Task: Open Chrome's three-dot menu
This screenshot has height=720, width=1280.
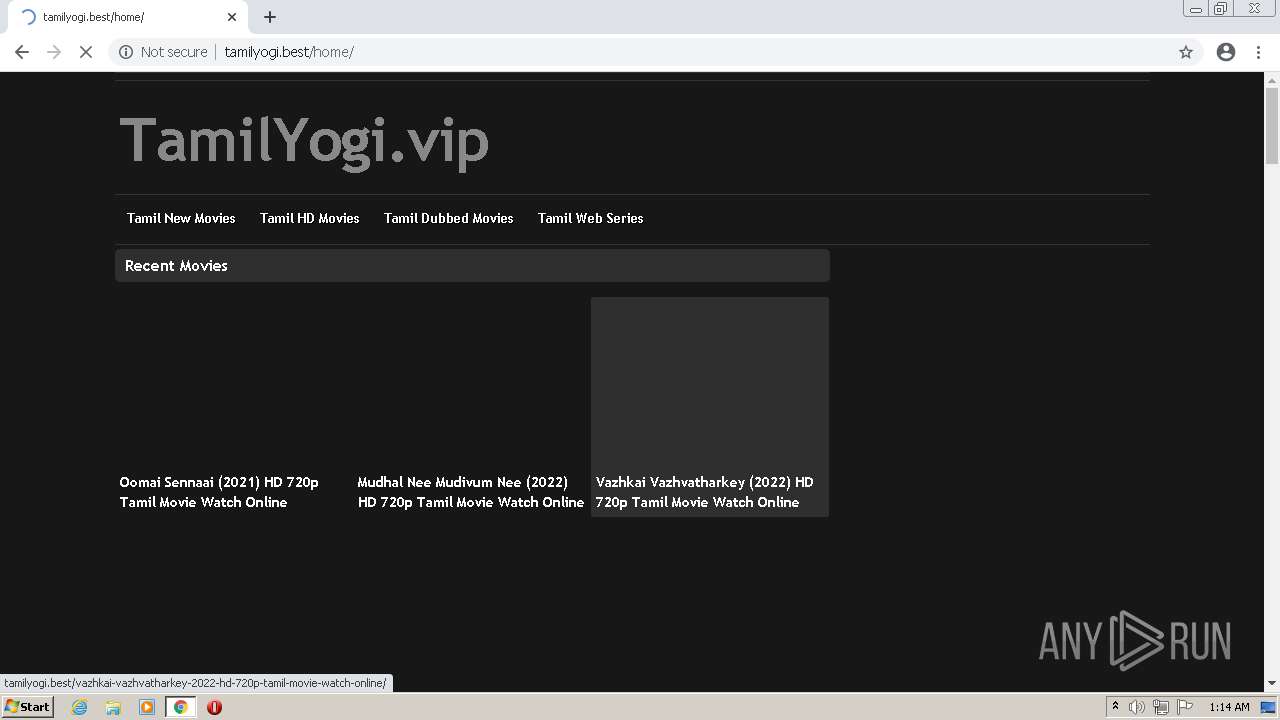Action: click(1259, 52)
